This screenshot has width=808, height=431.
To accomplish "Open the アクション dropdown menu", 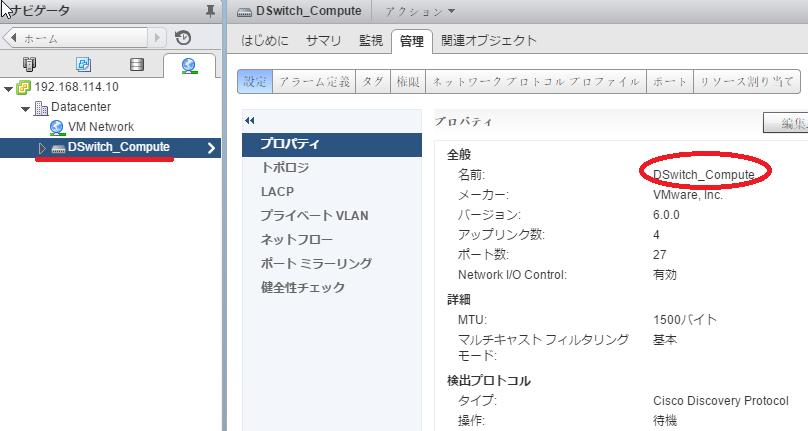I will coord(420,11).
